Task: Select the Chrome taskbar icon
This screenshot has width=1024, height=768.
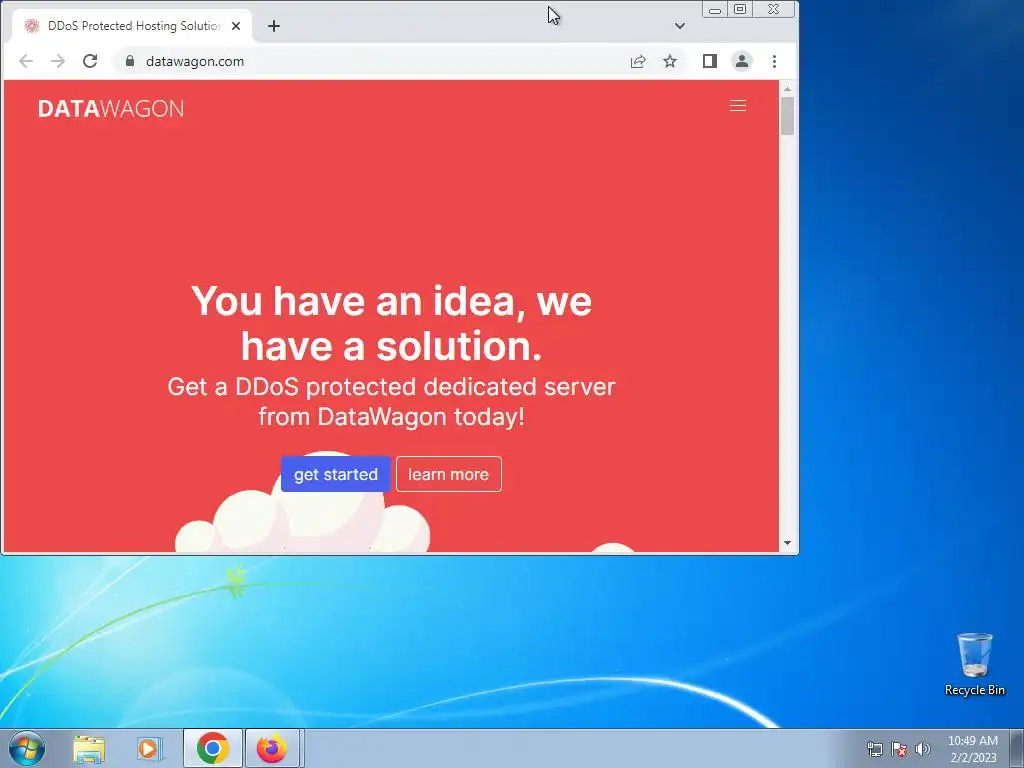Action: pyautogui.click(x=213, y=748)
